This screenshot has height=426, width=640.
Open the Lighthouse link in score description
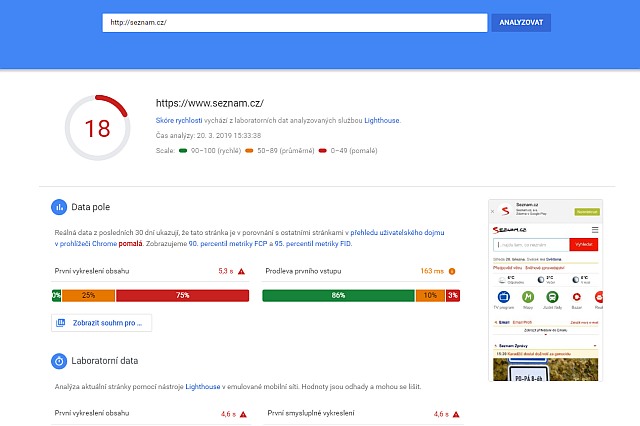coord(382,120)
